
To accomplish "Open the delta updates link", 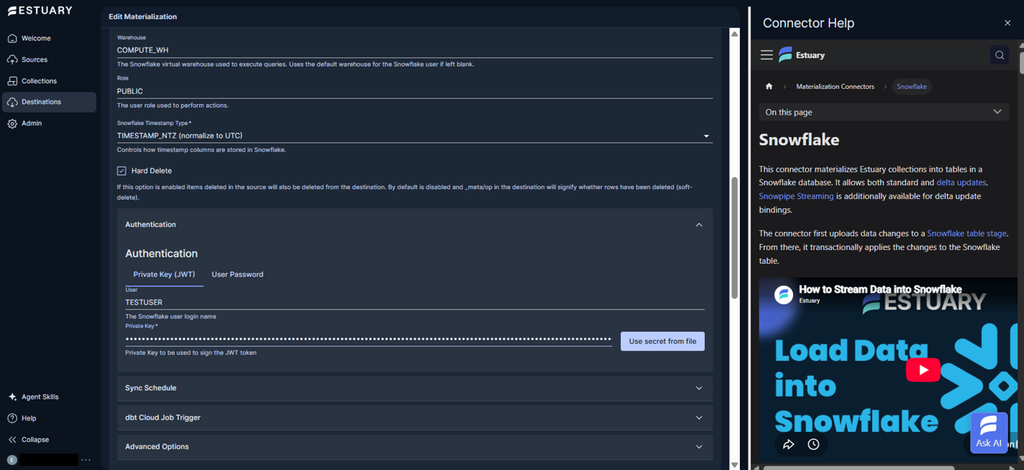I will (961, 183).
